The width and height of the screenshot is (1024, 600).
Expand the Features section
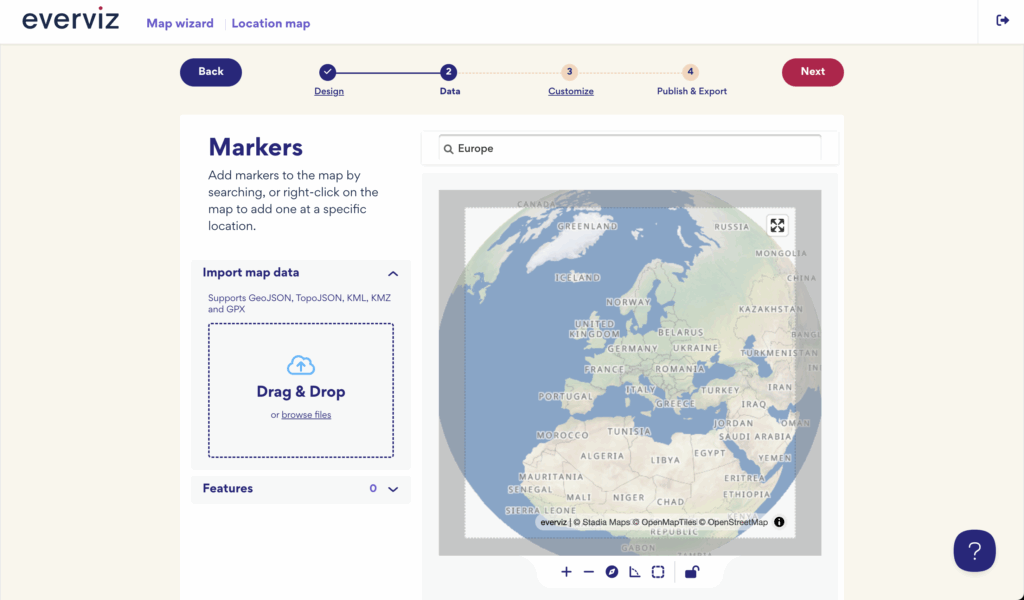(x=392, y=489)
